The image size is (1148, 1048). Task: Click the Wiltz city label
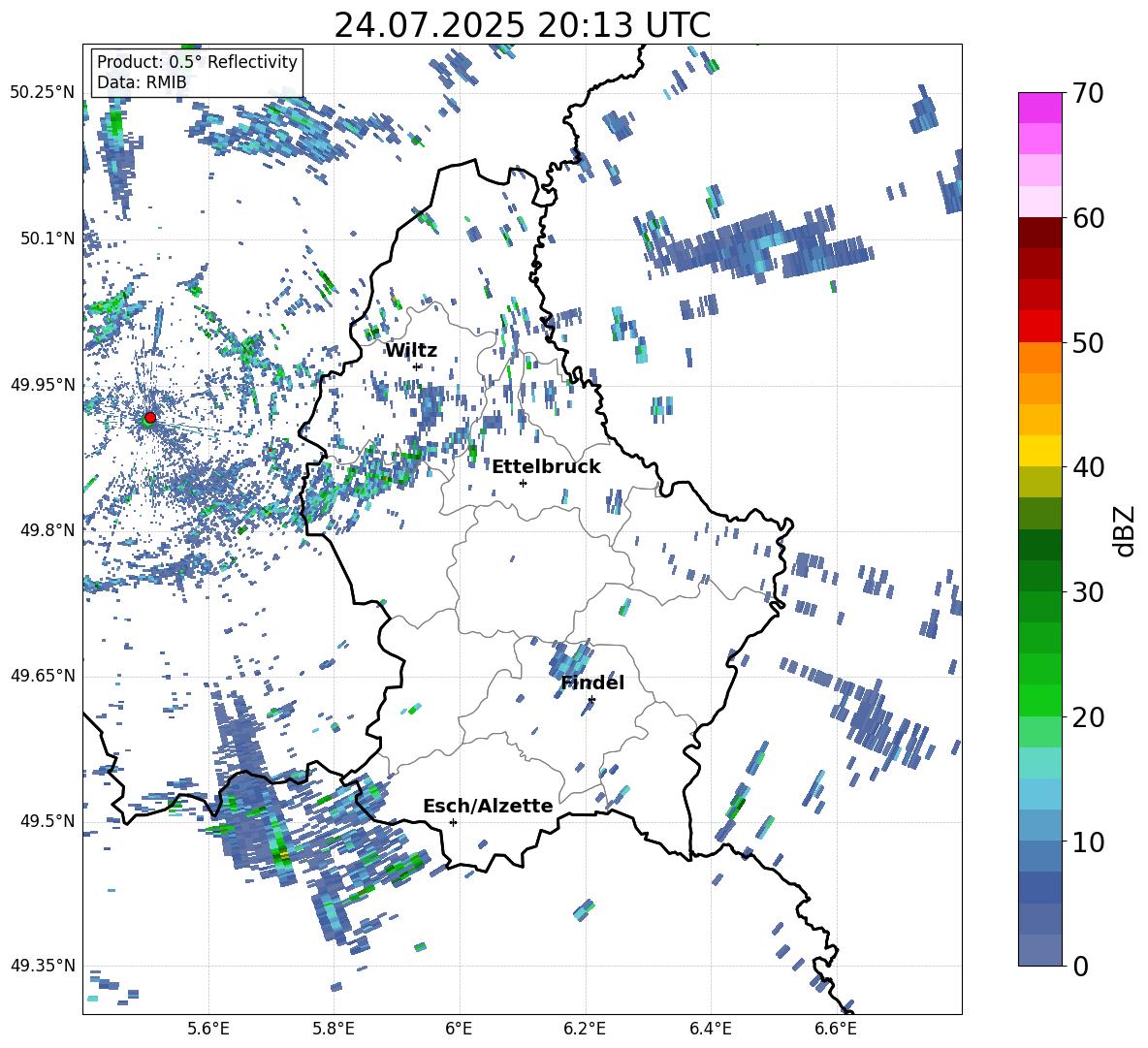click(411, 351)
